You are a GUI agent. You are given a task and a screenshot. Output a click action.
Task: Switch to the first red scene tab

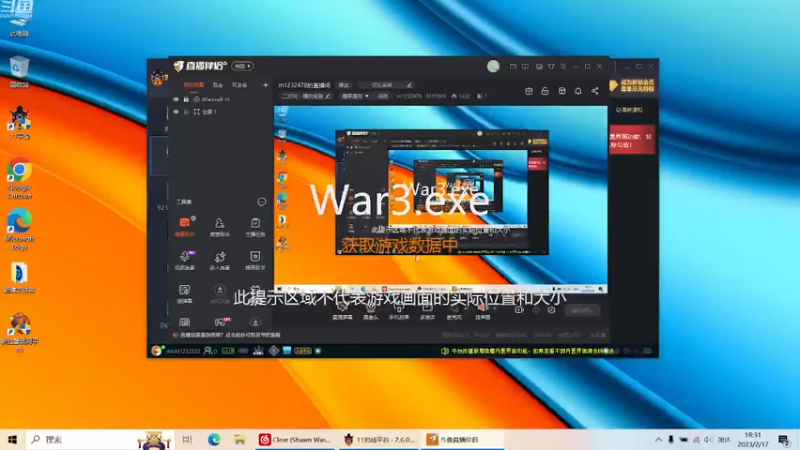coord(193,85)
